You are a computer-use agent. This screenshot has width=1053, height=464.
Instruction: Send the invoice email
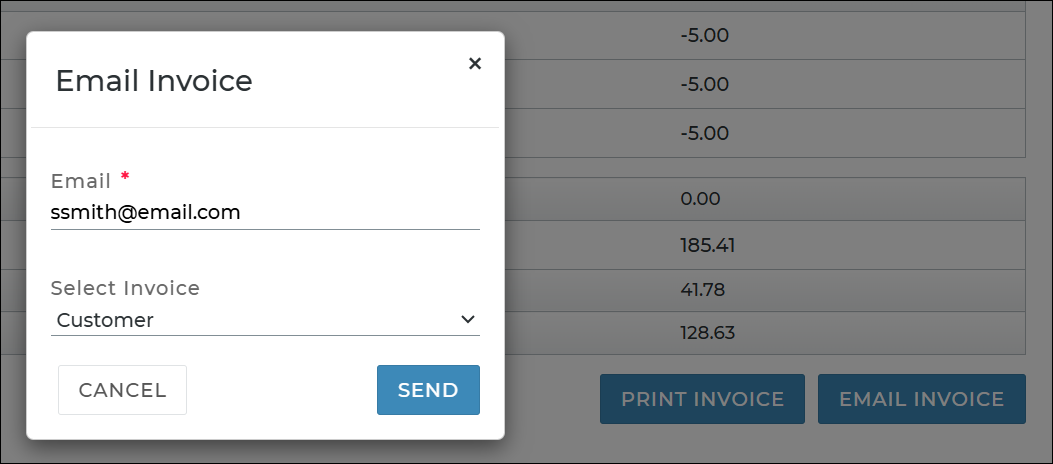tap(428, 390)
